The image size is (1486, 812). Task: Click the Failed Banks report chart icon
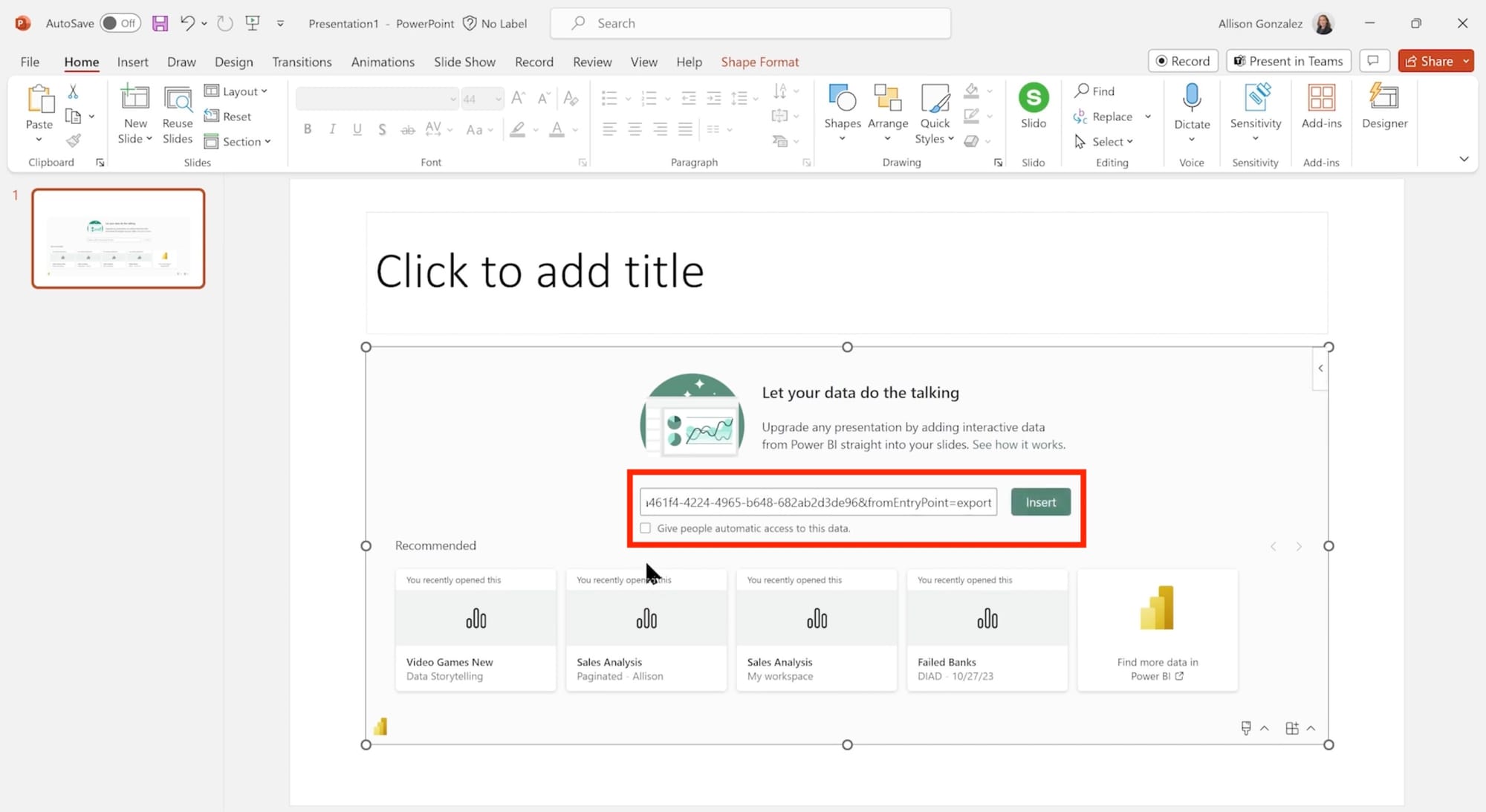(x=987, y=618)
